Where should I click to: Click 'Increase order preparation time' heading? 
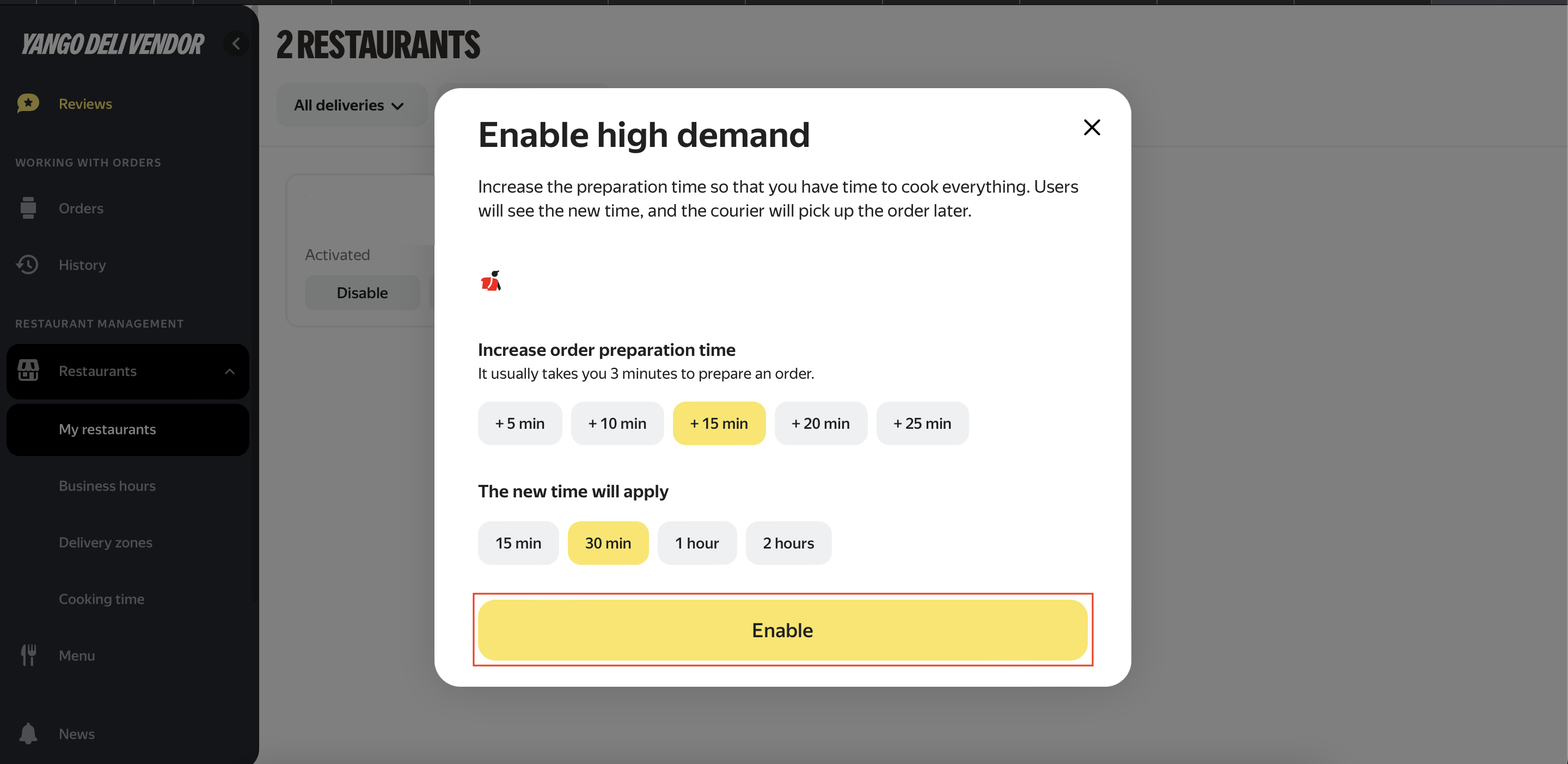[607, 350]
